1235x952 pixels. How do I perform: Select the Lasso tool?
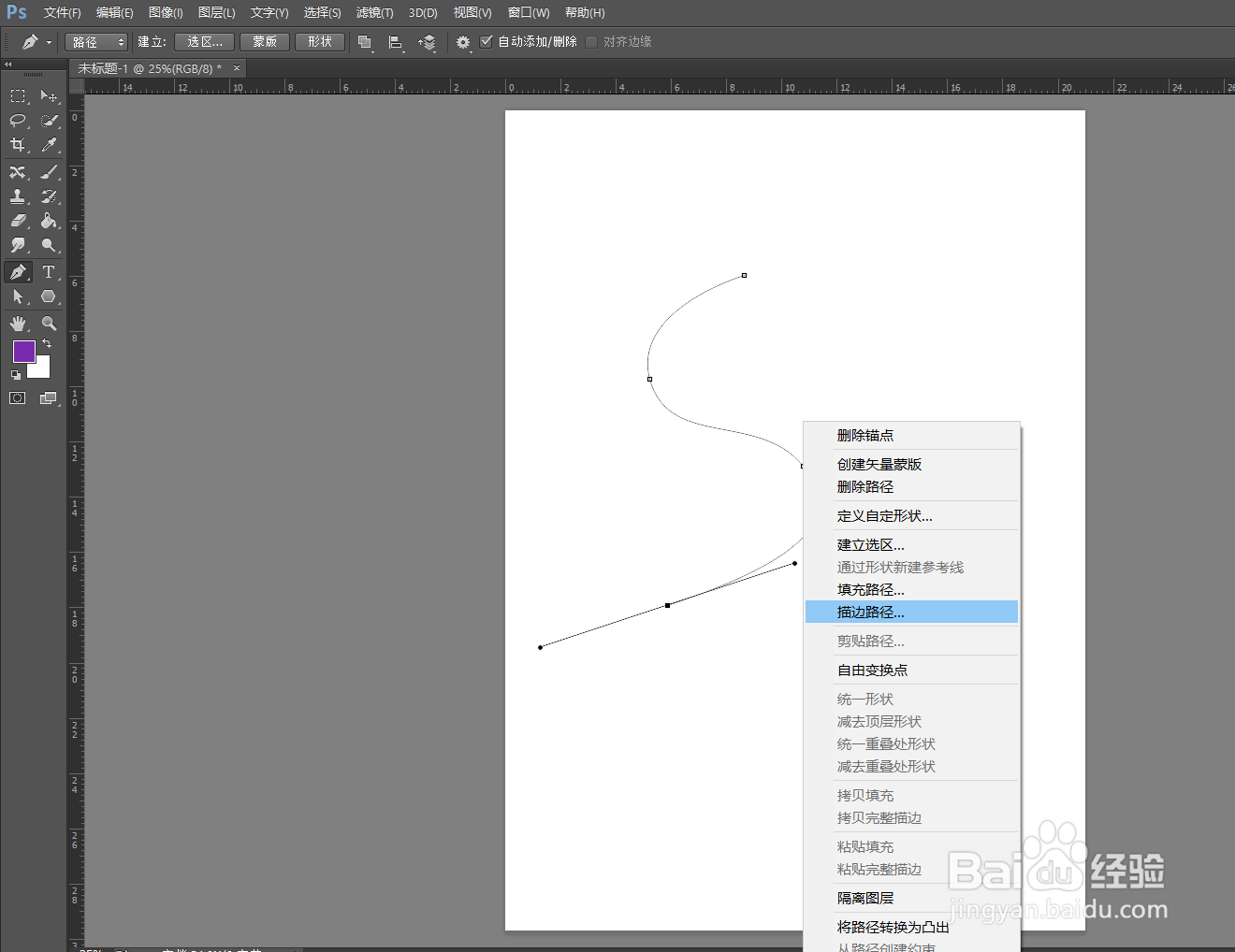tap(18, 121)
